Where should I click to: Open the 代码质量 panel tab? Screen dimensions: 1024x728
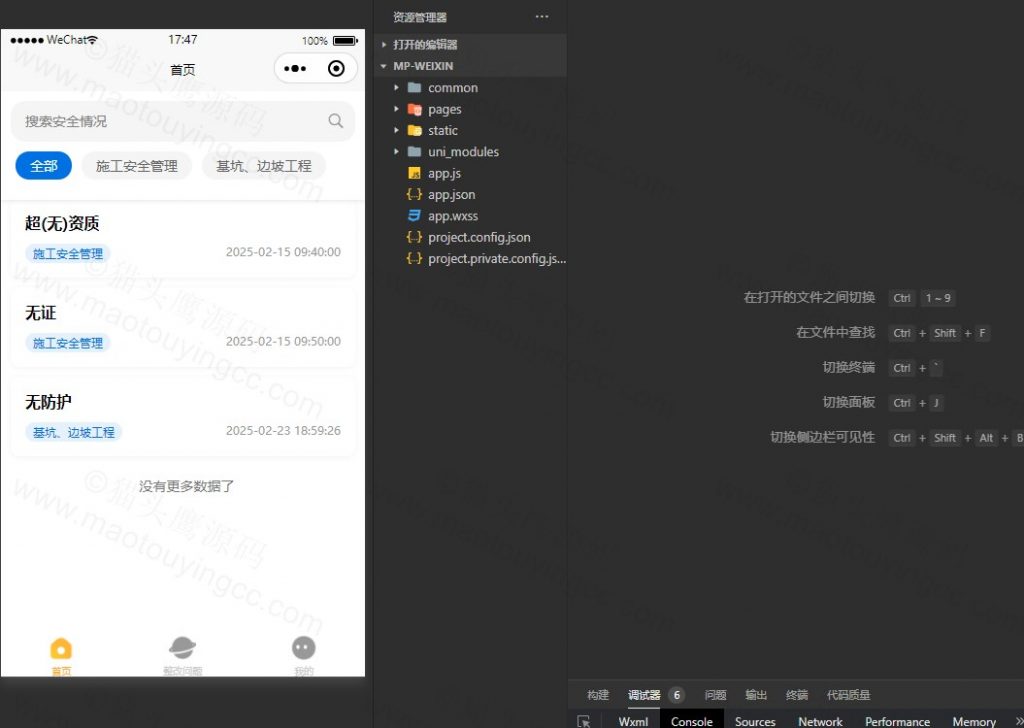(848, 695)
